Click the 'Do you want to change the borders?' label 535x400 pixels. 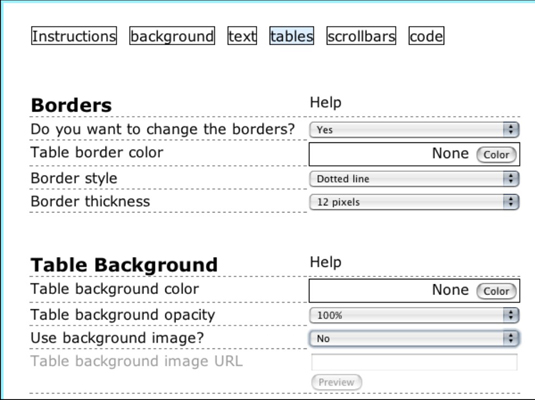[x=163, y=129]
